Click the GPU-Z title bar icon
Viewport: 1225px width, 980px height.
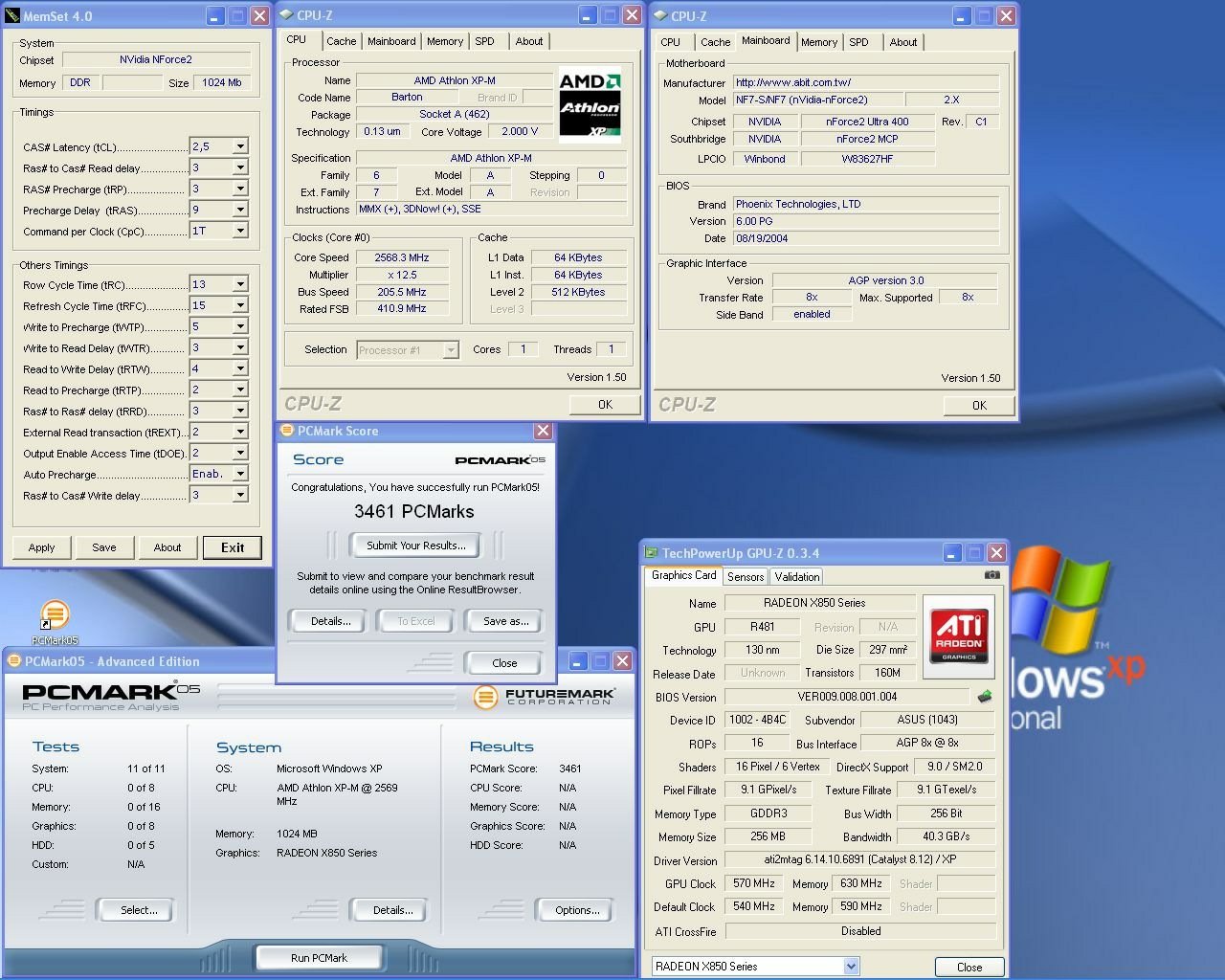[x=651, y=553]
